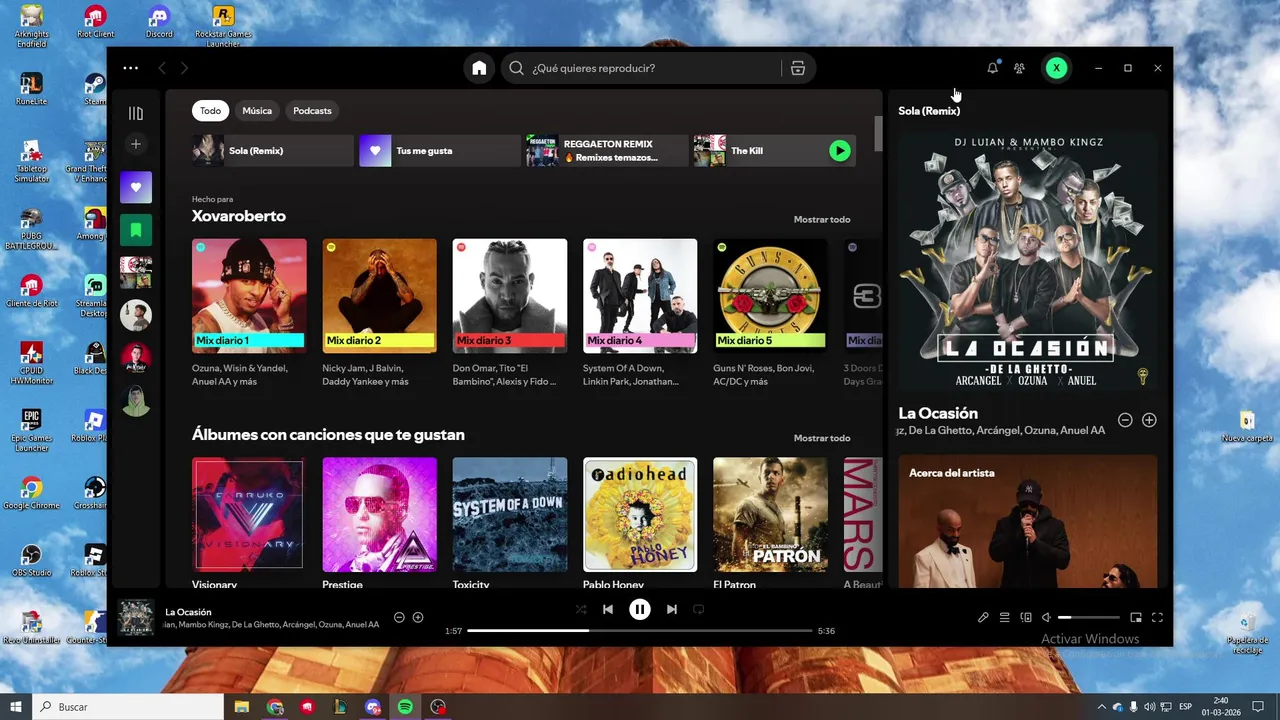Show hidden system tray icons chevron
This screenshot has width=1280, height=720.
pyautogui.click(x=1102, y=707)
